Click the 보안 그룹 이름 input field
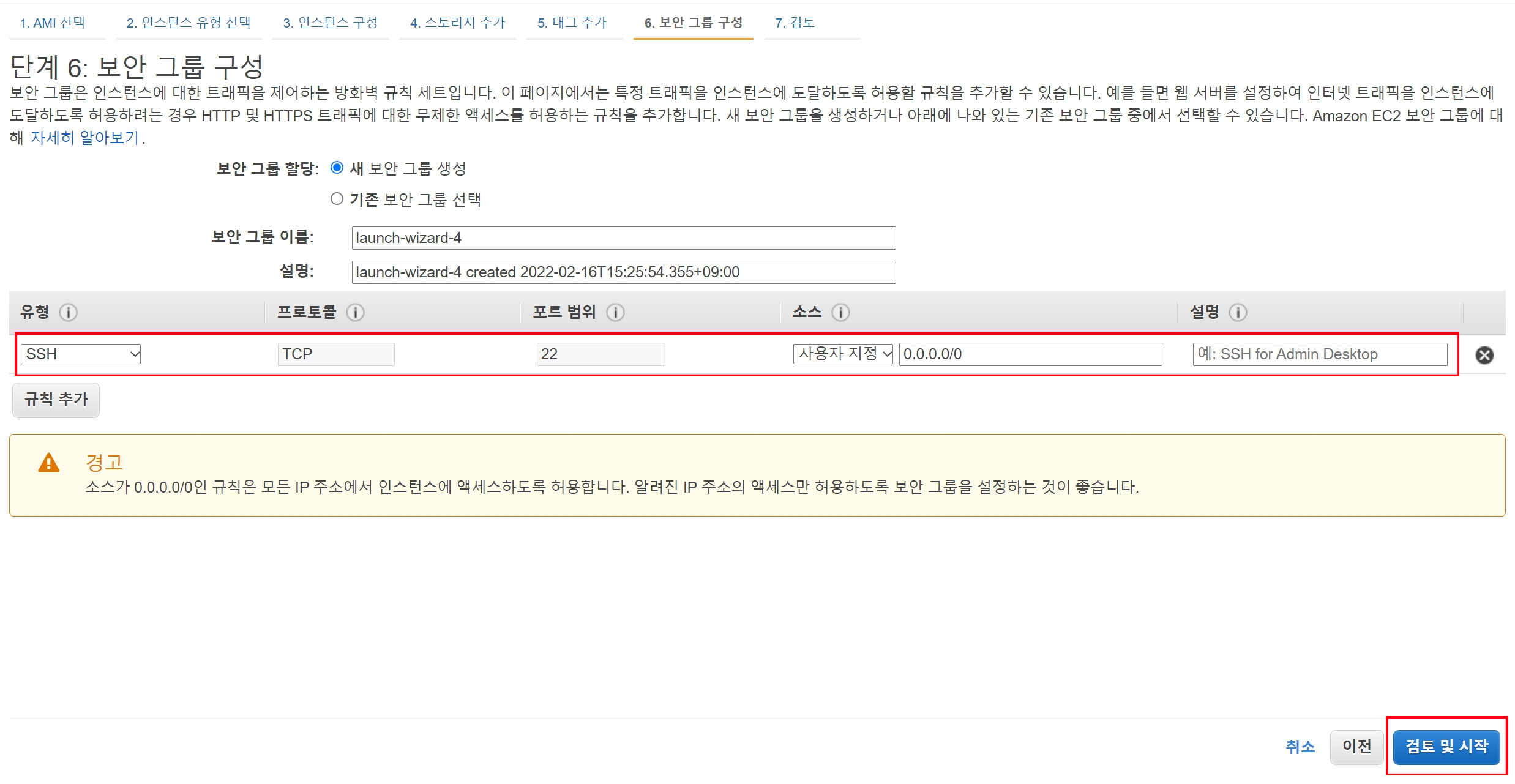 point(623,238)
